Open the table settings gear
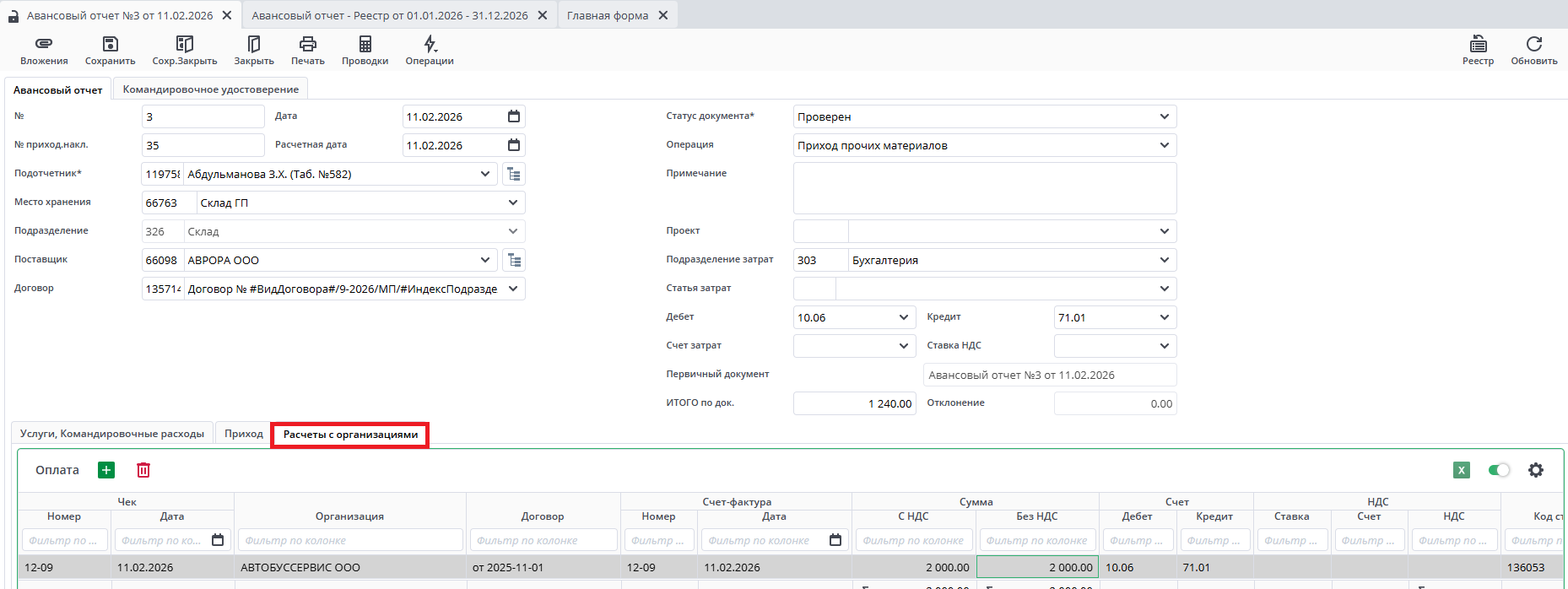The image size is (1568, 589). pos(1536,470)
